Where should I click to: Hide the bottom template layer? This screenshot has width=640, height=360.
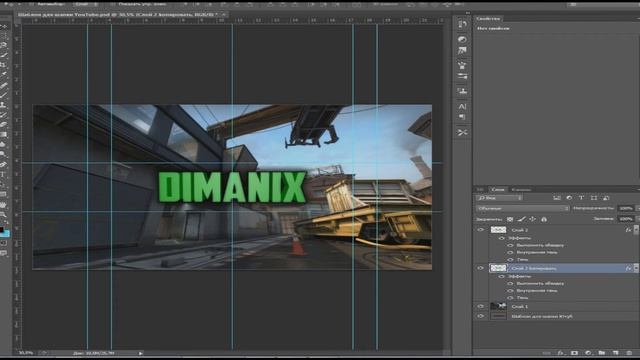pos(480,316)
